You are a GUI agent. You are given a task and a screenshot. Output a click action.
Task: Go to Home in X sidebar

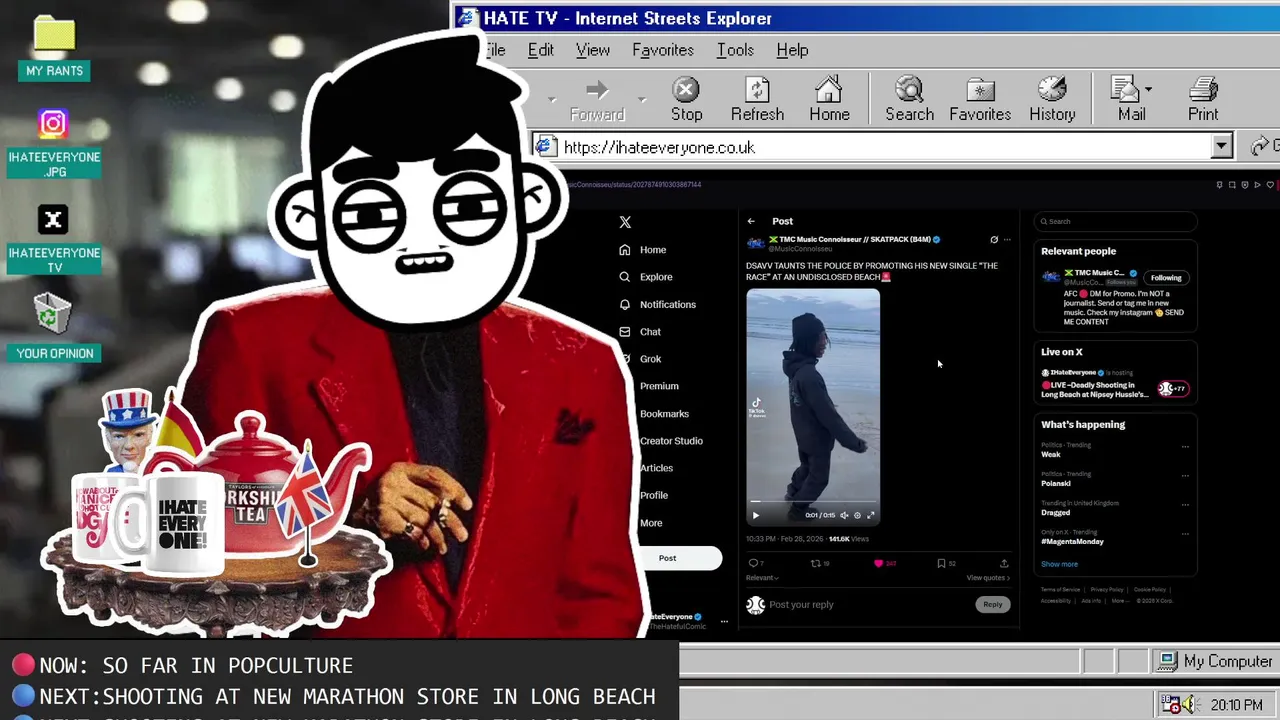(x=643, y=250)
